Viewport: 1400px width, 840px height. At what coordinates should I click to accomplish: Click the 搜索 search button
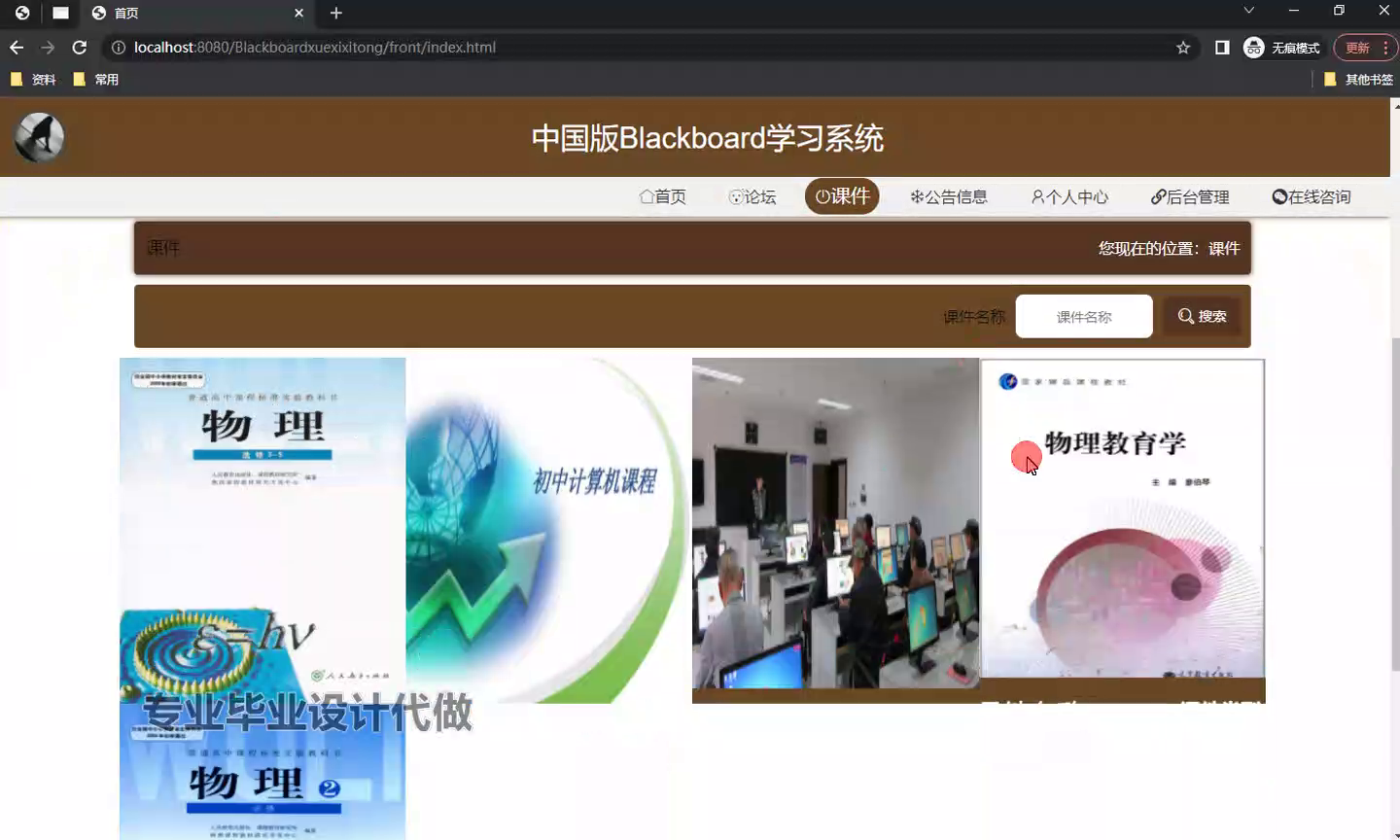[x=1202, y=317]
